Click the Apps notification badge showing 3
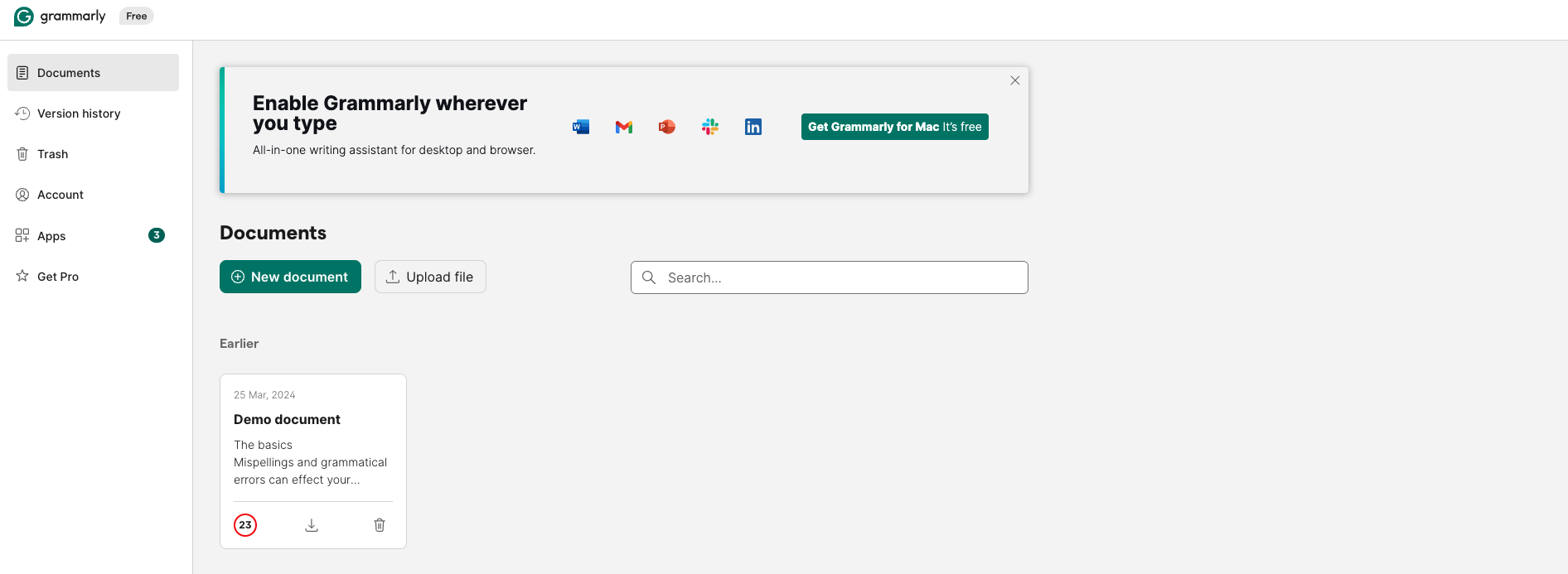Screen dimensions: 1568x574 pos(157,235)
